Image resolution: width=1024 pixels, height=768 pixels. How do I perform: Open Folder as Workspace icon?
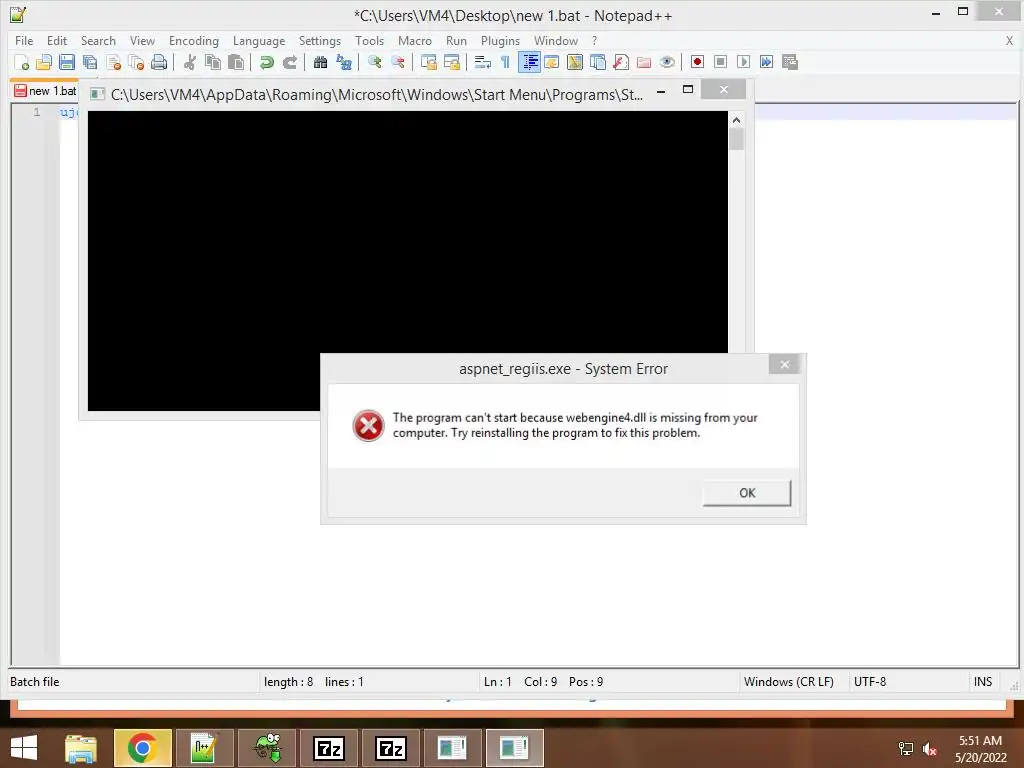pos(644,62)
